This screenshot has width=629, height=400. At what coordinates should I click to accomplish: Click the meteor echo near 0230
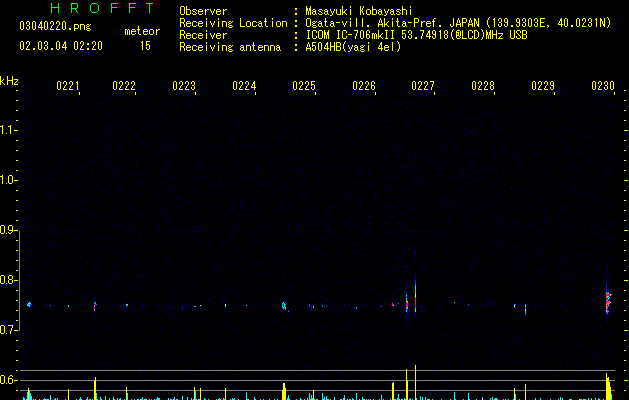608,301
